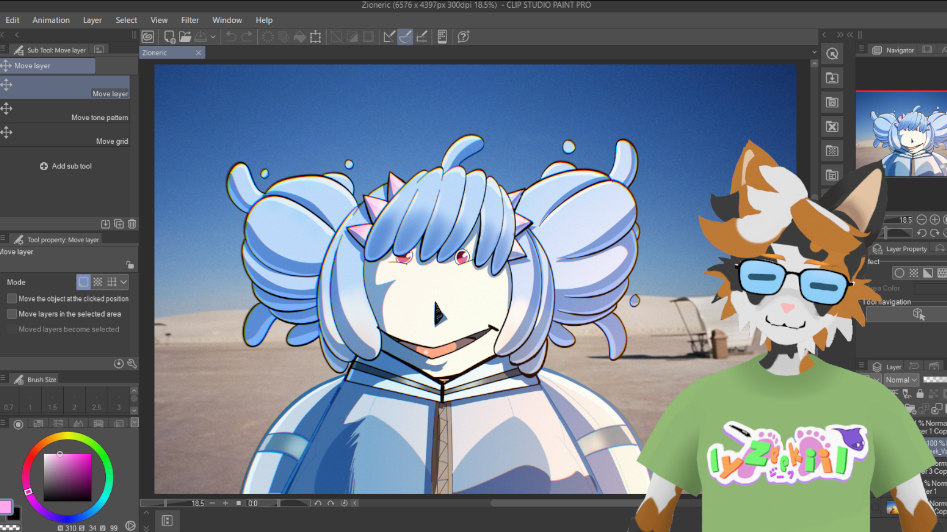Viewport: 947px width, 532px height.
Task: Open the Filter menu
Action: pos(190,20)
